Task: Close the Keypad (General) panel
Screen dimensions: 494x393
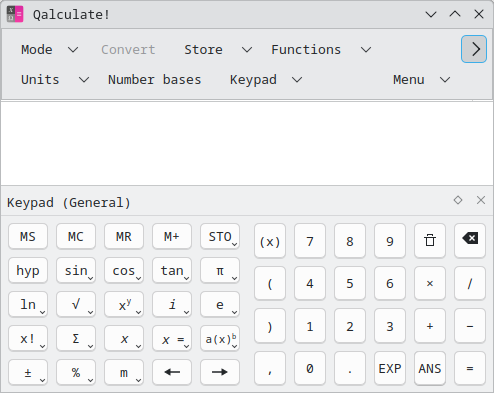Action: pos(481,200)
